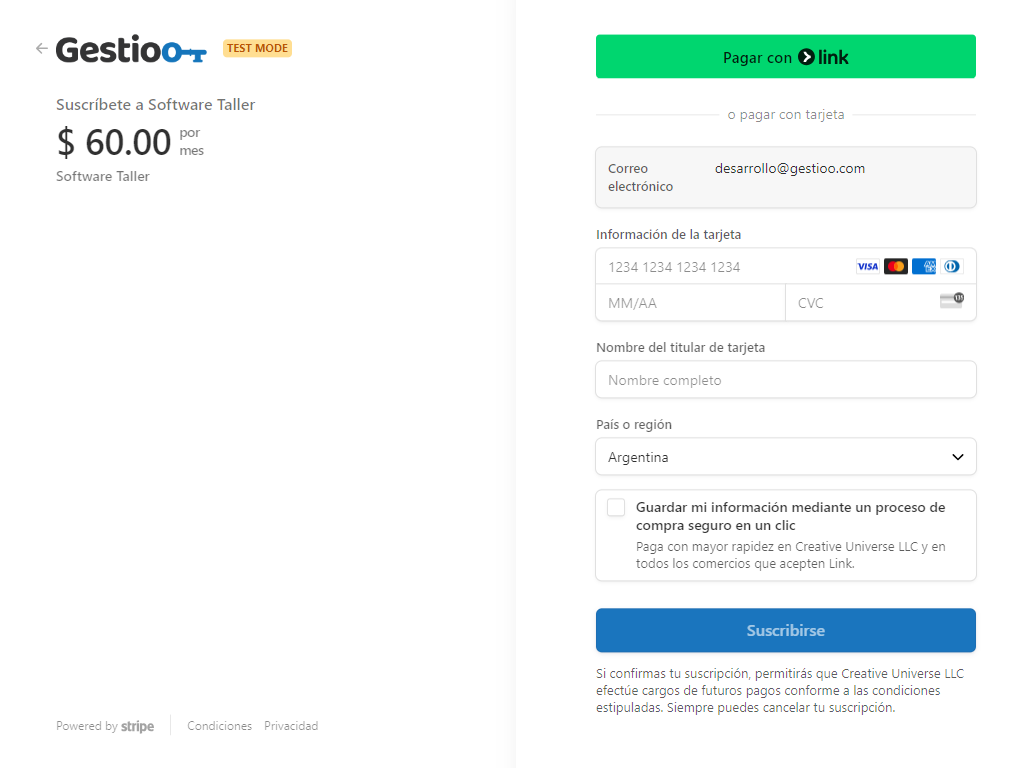Click the CVC card help icon
The image size is (1018, 768).
(x=952, y=301)
